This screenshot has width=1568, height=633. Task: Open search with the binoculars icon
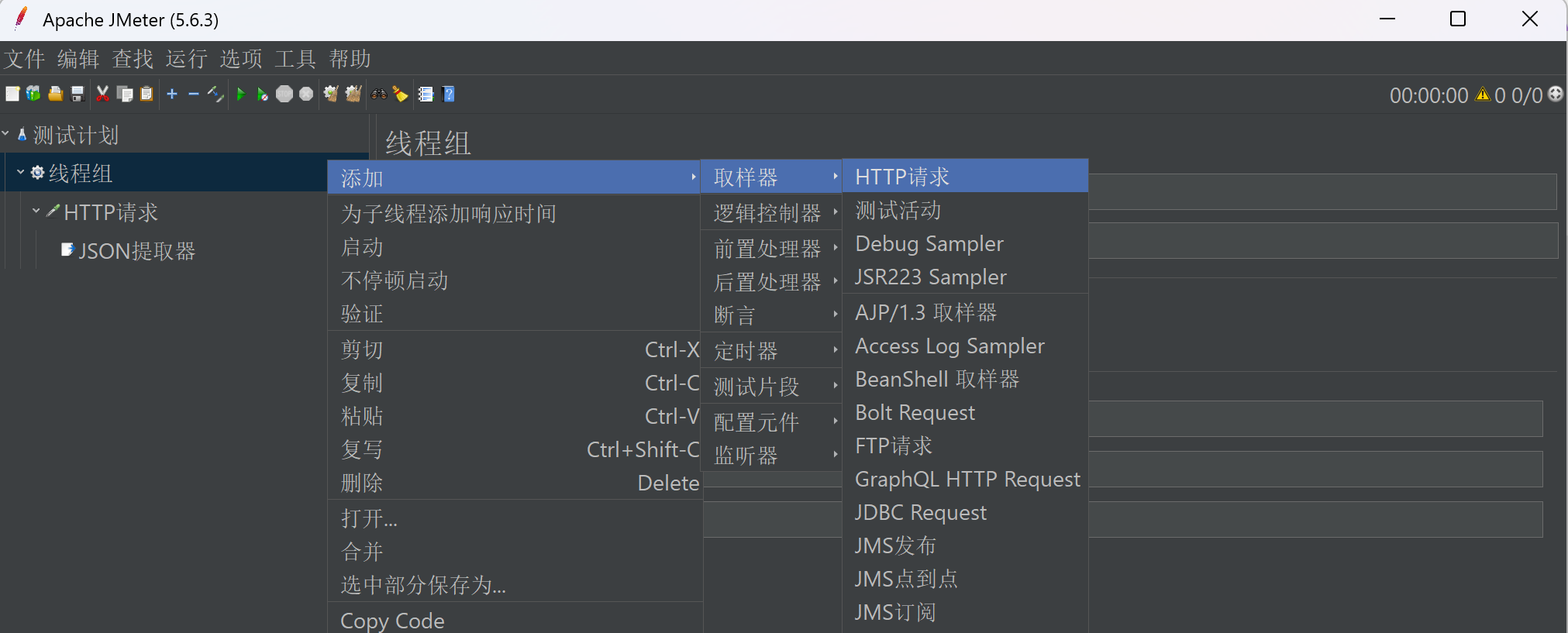379,94
